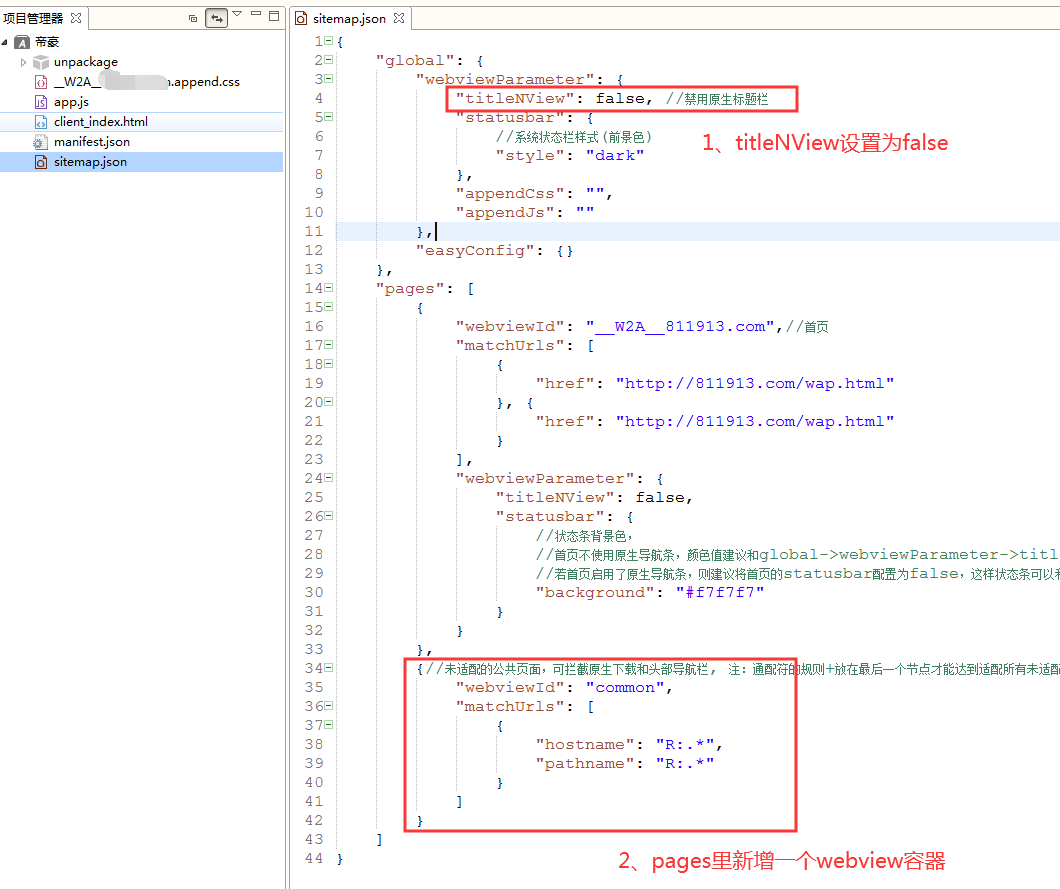
Task: Click the //状态条背景色 comment on line 27
Action: (x=584, y=535)
